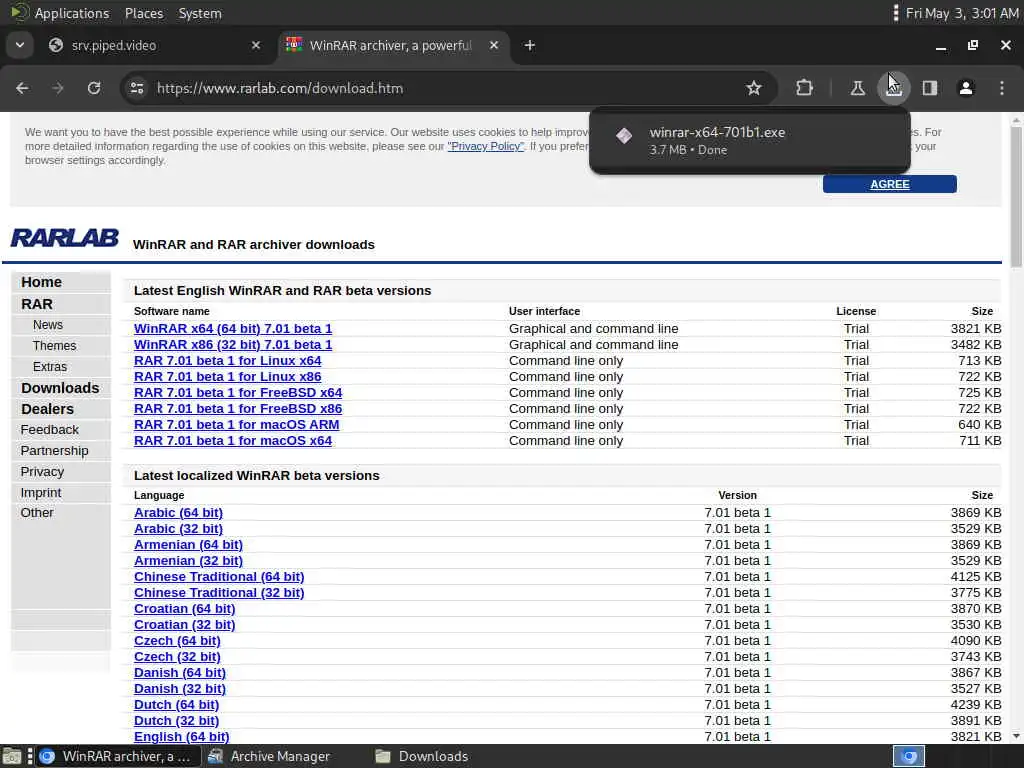Open the Privacy Policy link
1024x768 pixels.
485,146
